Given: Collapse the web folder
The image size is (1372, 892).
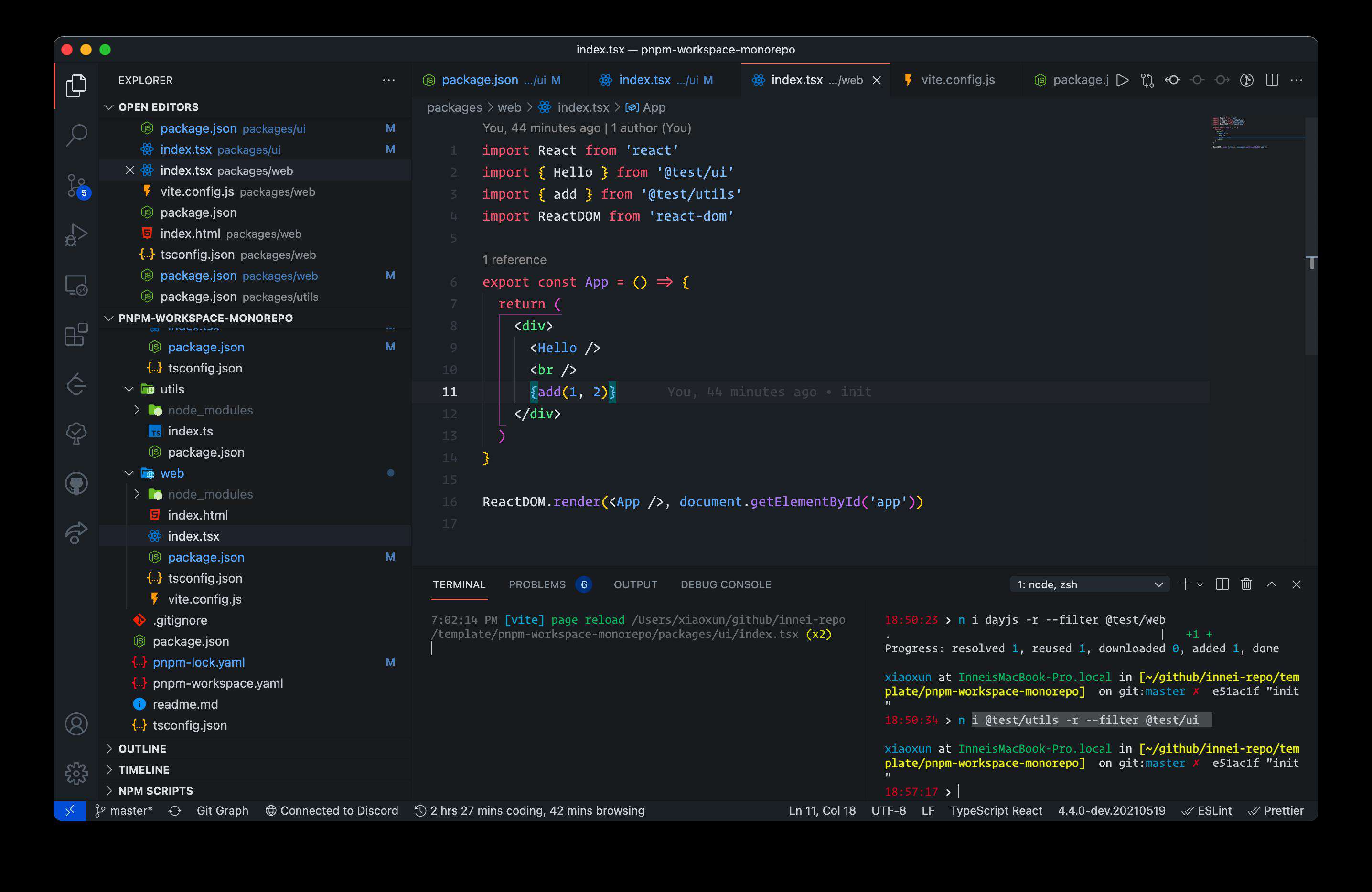Looking at the screenshot, I should pos(129,473).
